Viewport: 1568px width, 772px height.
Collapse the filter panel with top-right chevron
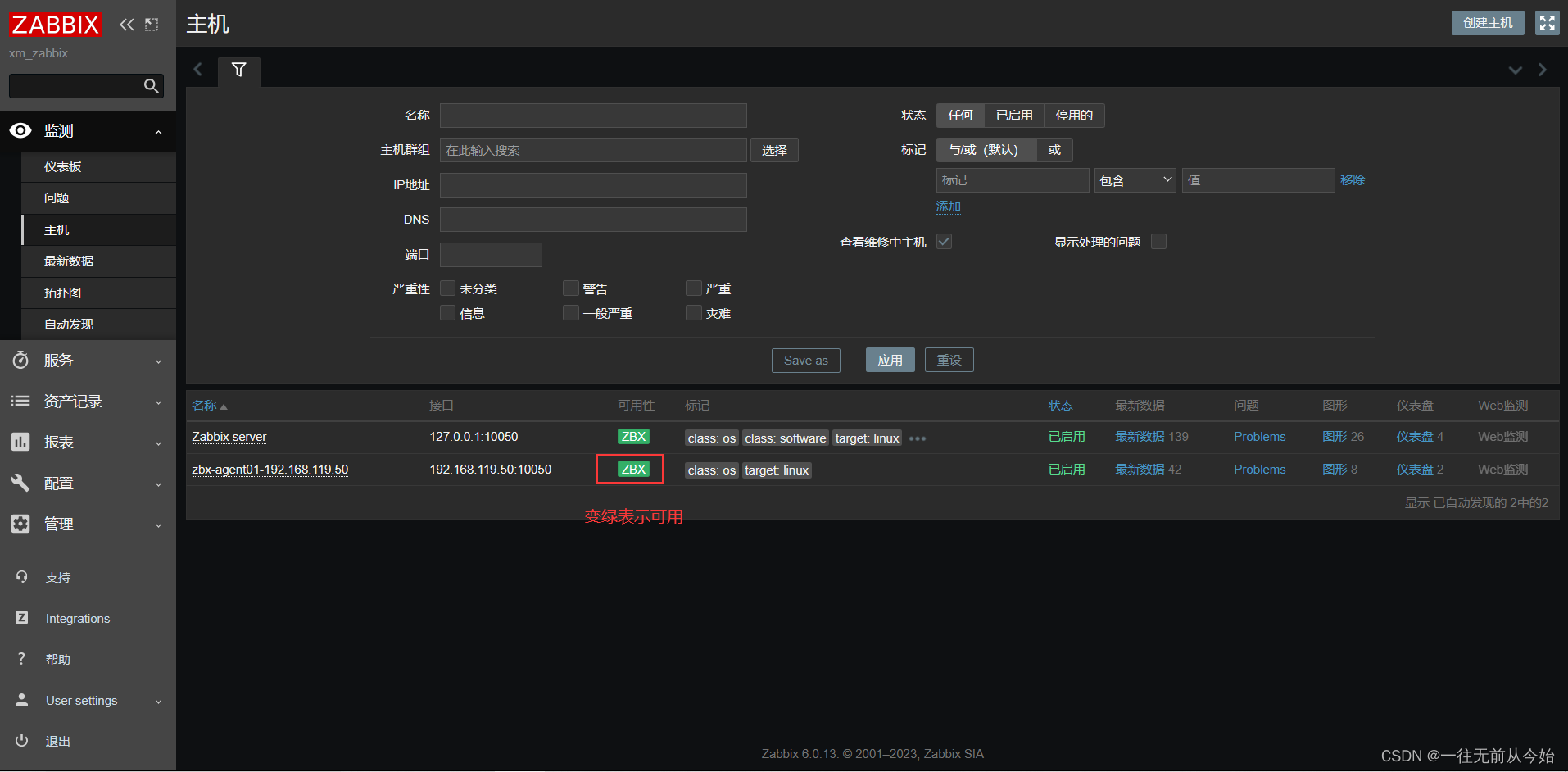[1514, 70]
